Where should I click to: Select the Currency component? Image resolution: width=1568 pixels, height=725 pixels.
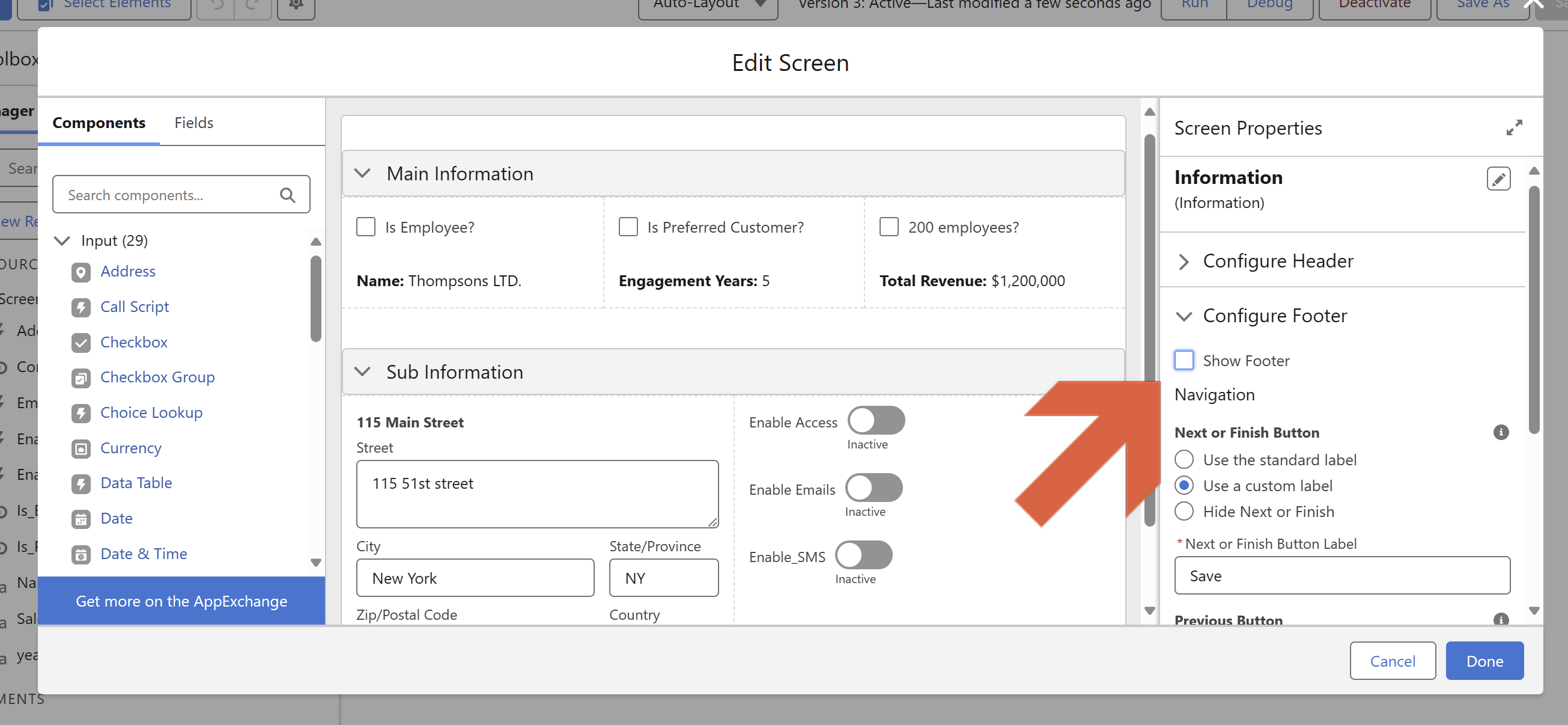130,448
